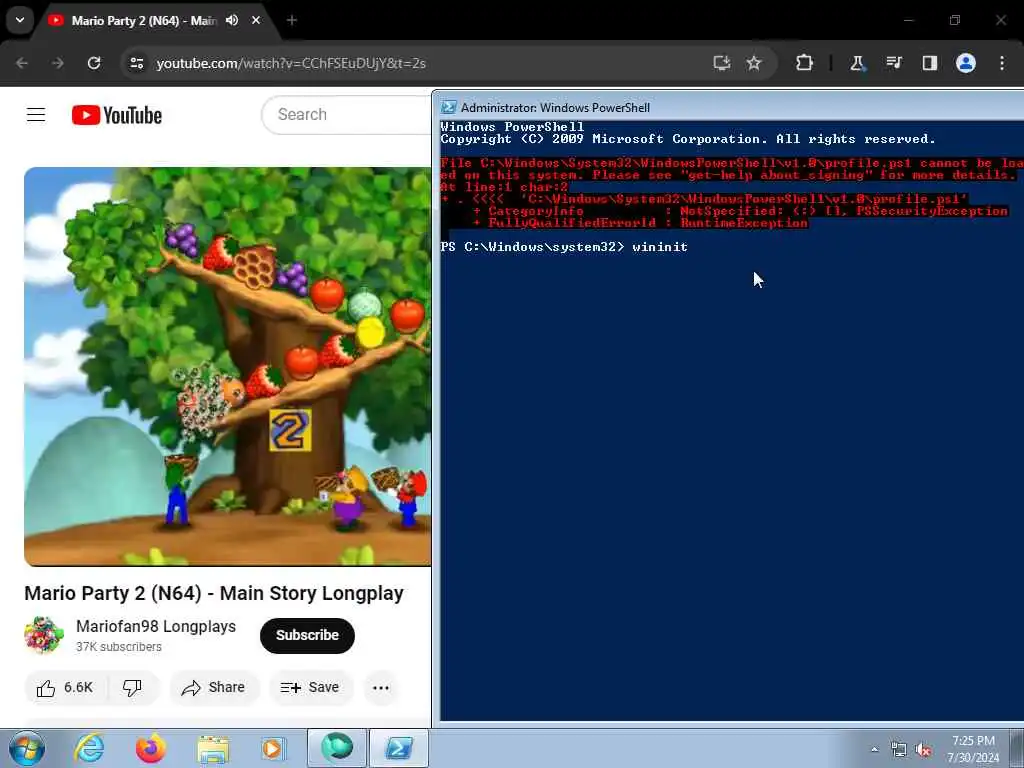Viewport: 1024px width, 768px height.
Task: Open Chrome three-dot menu
Action: coord(1002,63)
